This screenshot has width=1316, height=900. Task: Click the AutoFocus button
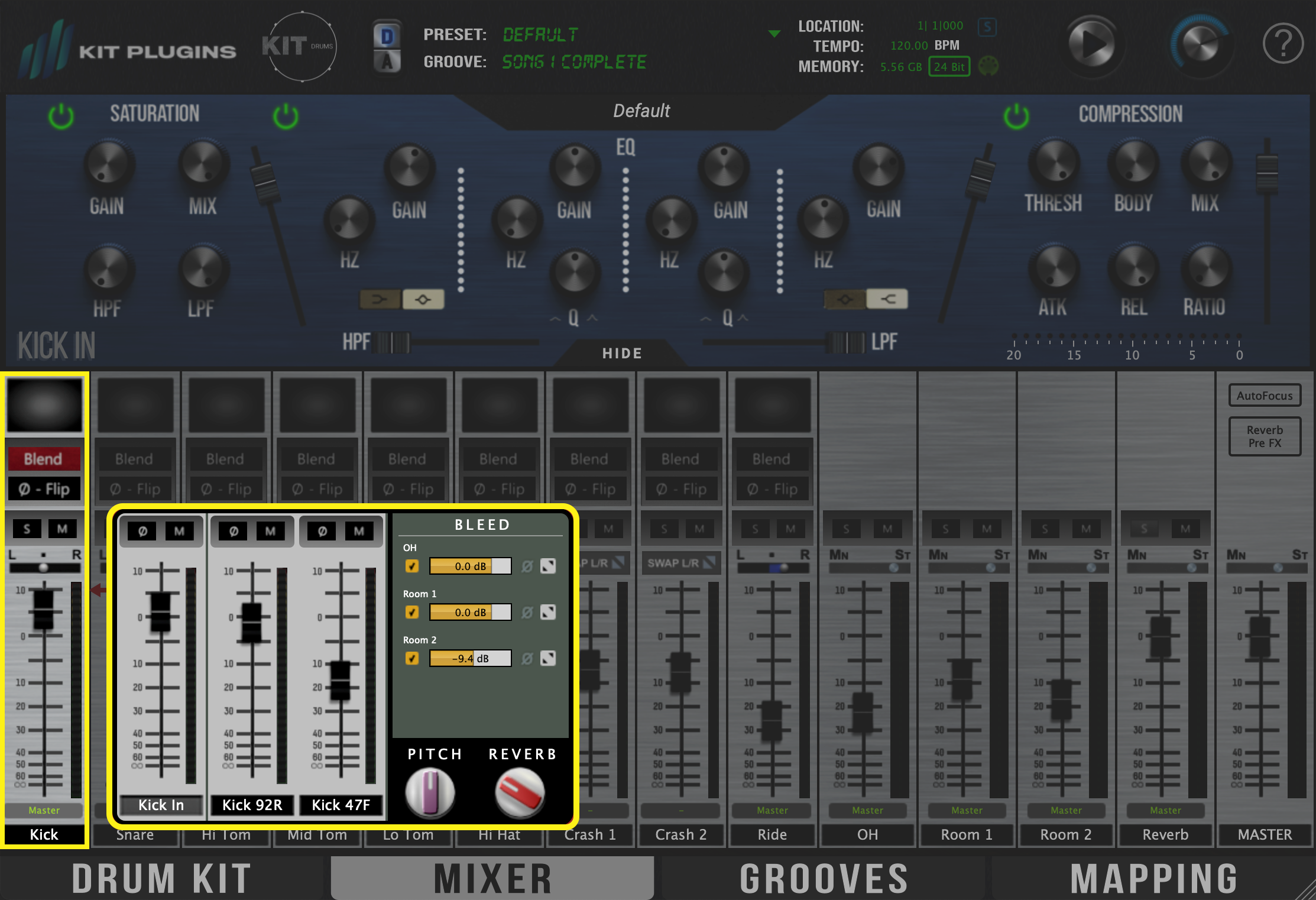[1265, 396]
